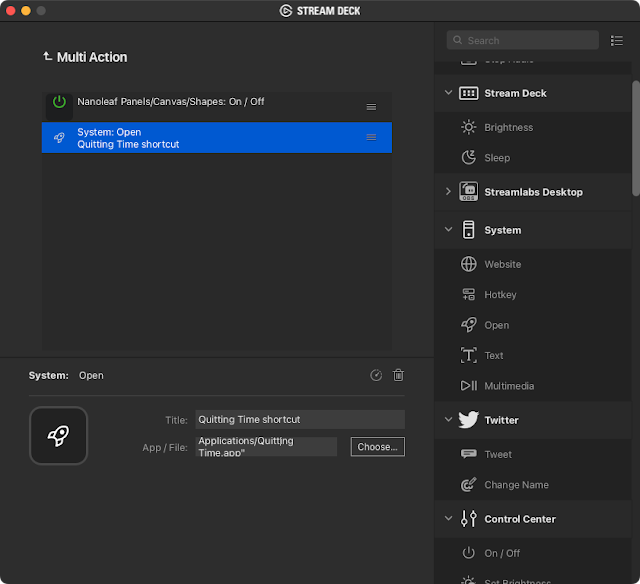640x584 pixels.
Task: Select the Brightness action
Action: coord(508,127)
